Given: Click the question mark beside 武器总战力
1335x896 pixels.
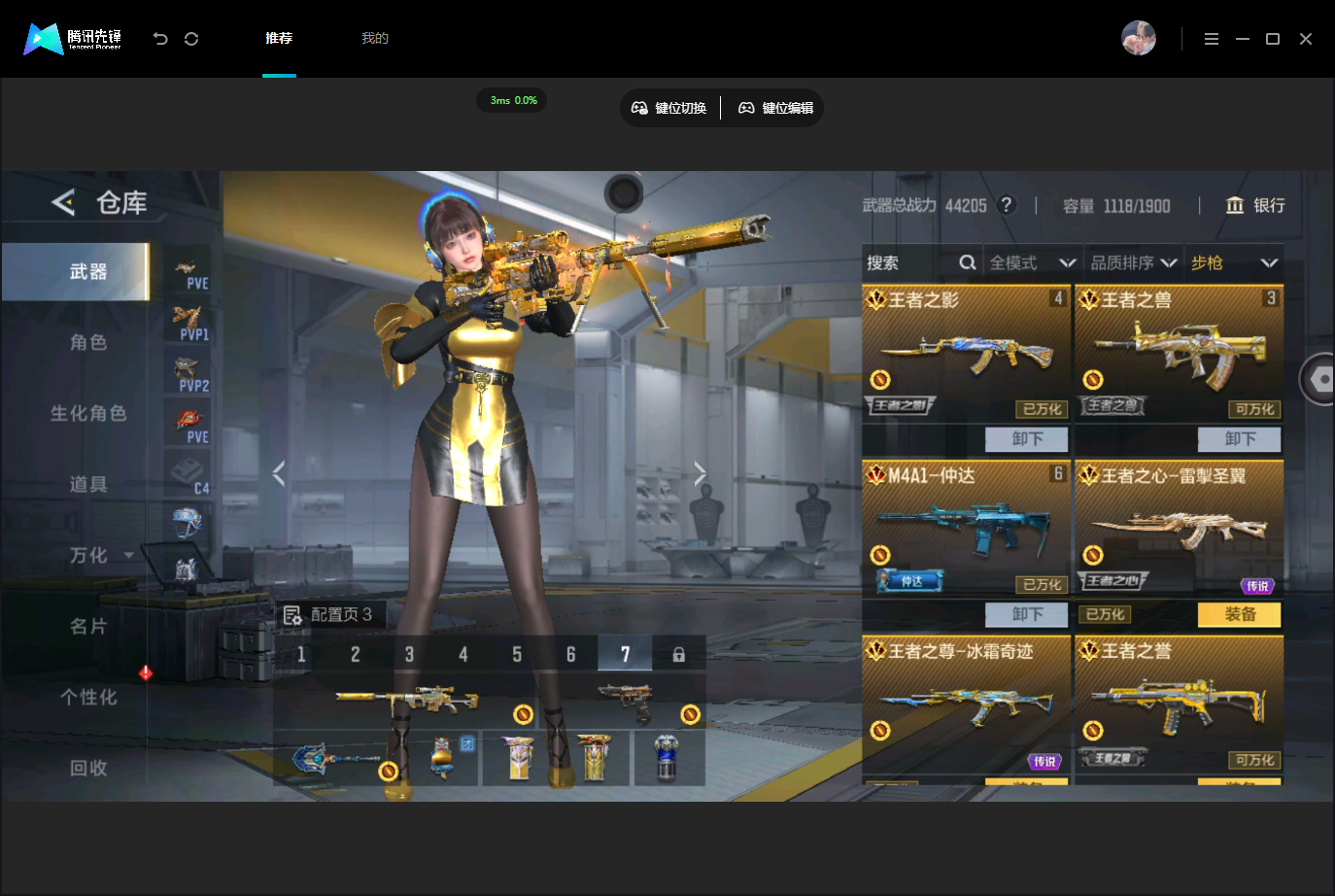Looking at the screenshot, I should click(1008, 204).
